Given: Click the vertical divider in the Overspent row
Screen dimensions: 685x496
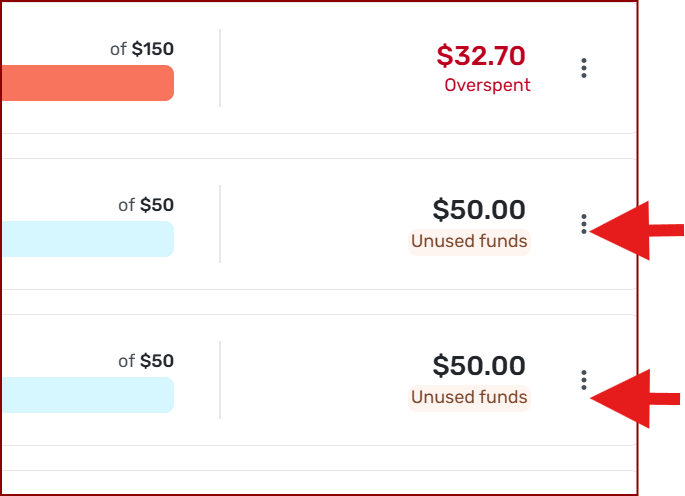Looking at the screenshot, I should [x=220, y=68].
